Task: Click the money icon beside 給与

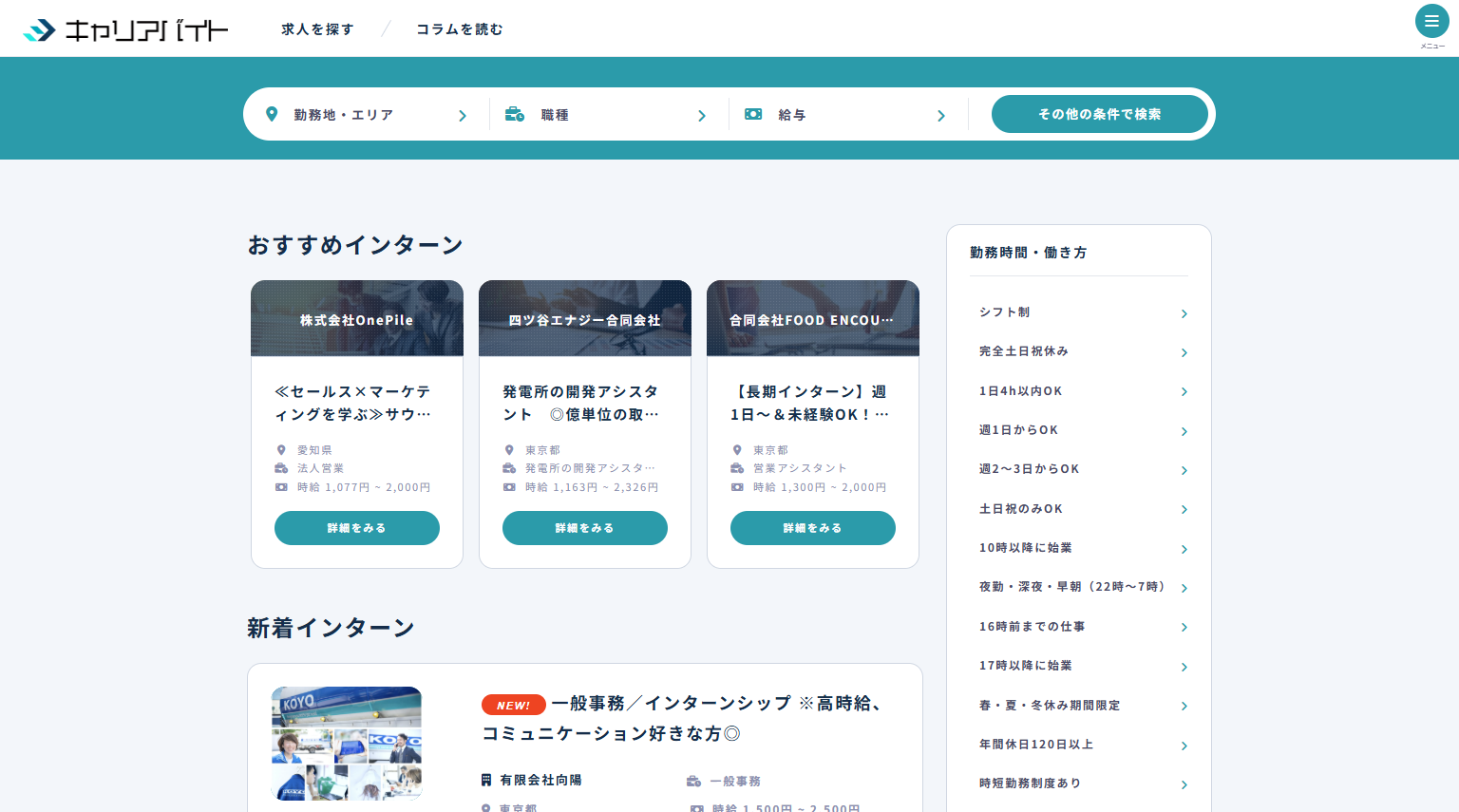Action: tap(753, 114)
